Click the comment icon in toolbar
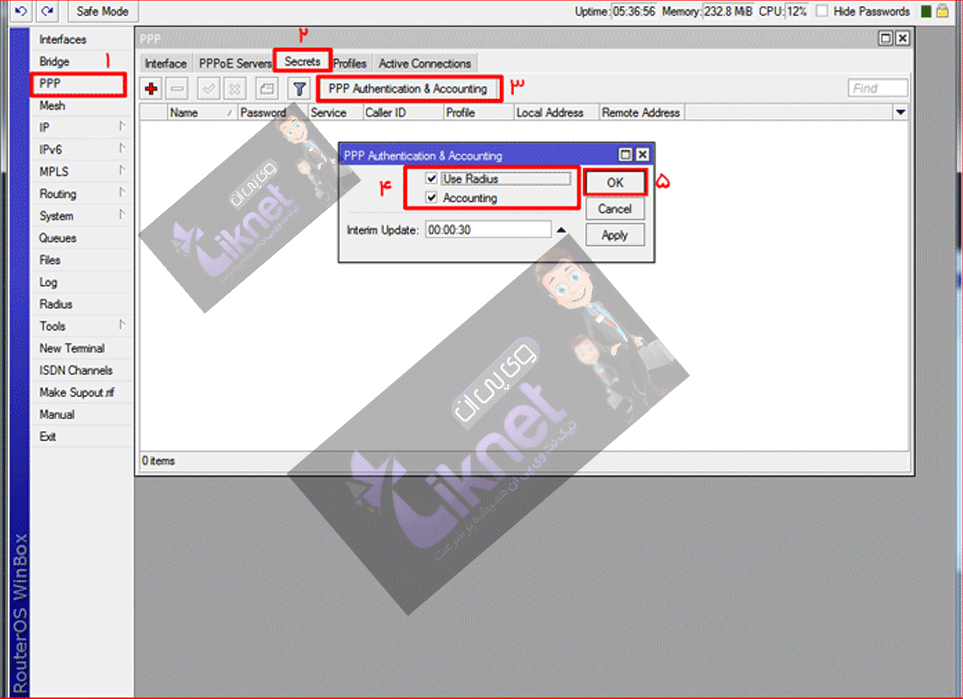963x699 pixels. [266, 89]
